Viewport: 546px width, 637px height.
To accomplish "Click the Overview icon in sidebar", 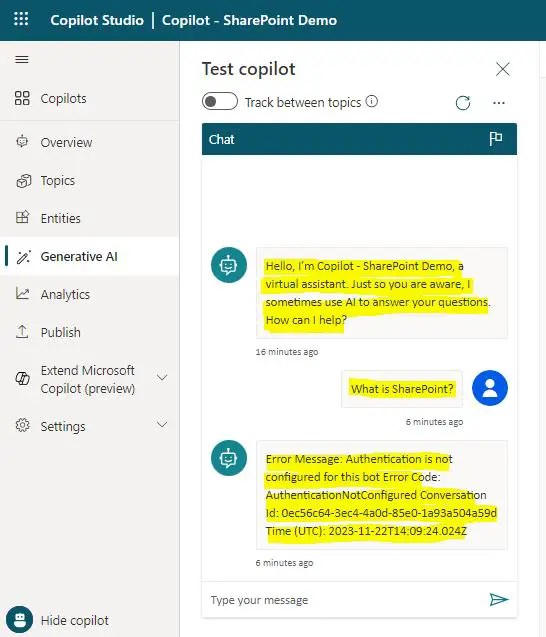I will [x=22, y=142].
